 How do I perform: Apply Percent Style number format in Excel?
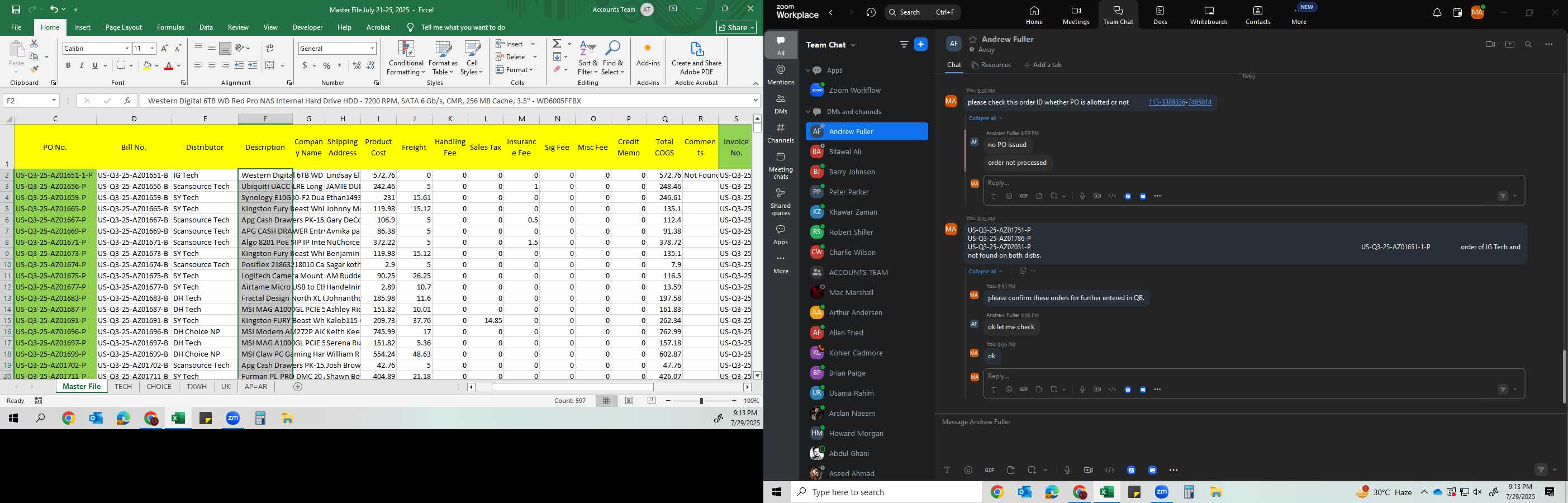[x=327, y=66]
